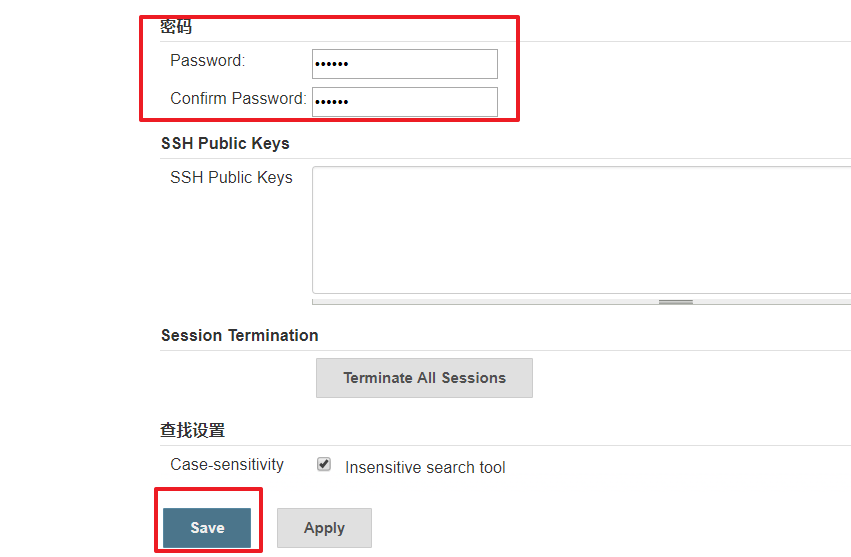Screen dimensions: 851x557
Task: Click masked dots in Confirm Password field
Action: point(332,102)
